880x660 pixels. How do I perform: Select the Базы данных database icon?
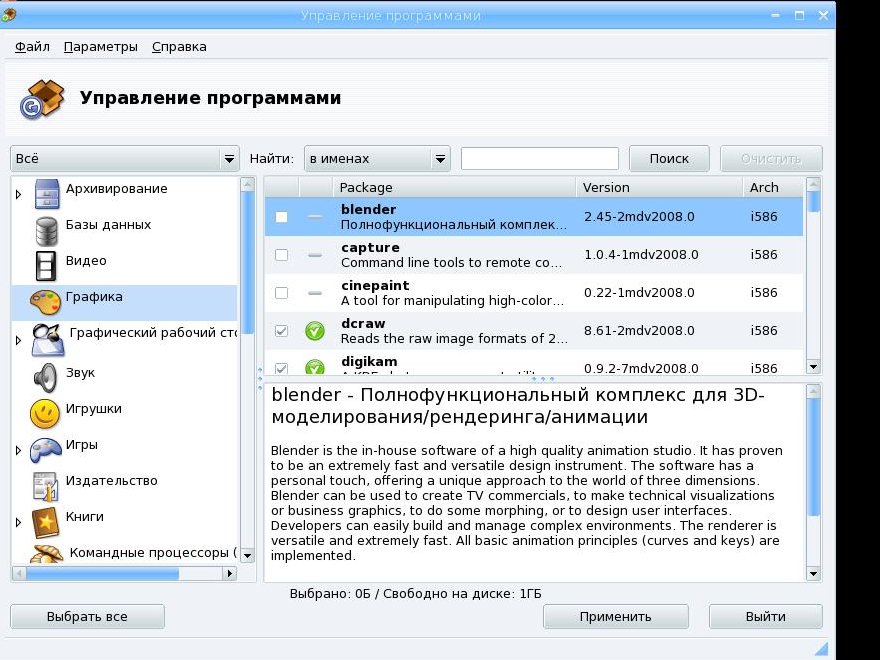47,230
